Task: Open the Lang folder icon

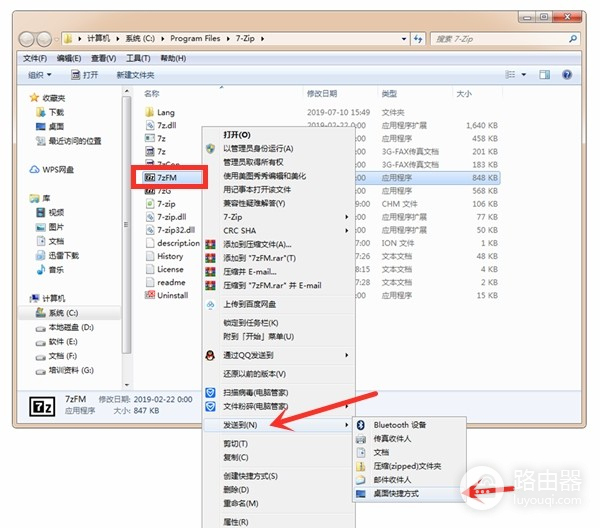Action: [150, 112]
